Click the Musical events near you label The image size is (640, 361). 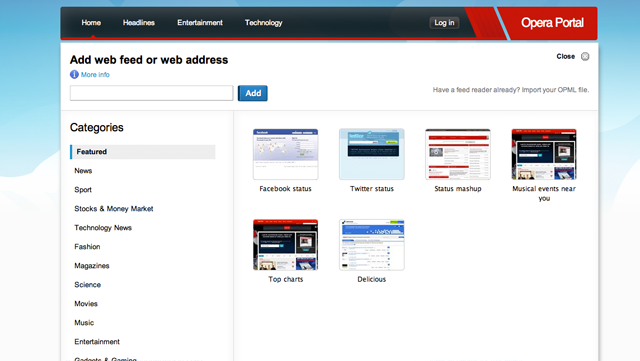click(x=544, y=194)
